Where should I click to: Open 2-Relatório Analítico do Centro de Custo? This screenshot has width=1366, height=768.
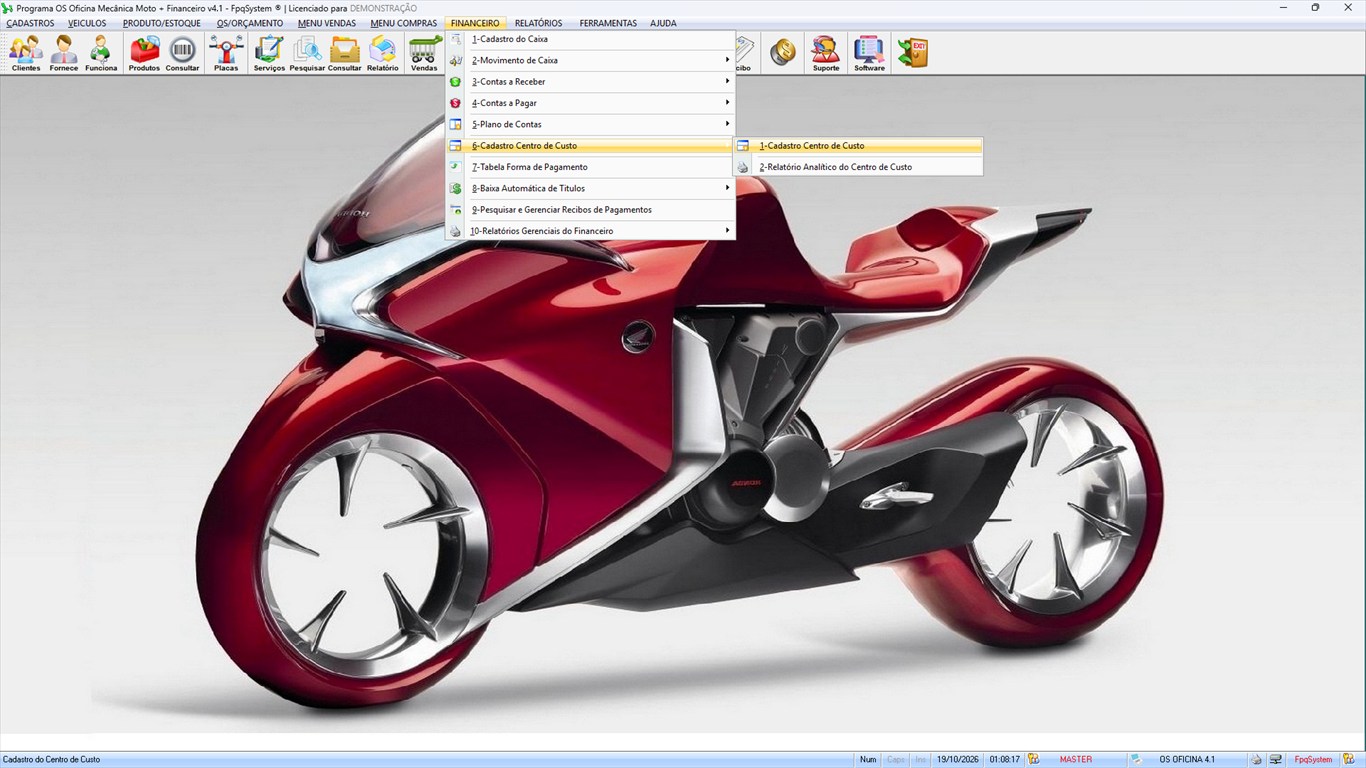tap(859, 167)
